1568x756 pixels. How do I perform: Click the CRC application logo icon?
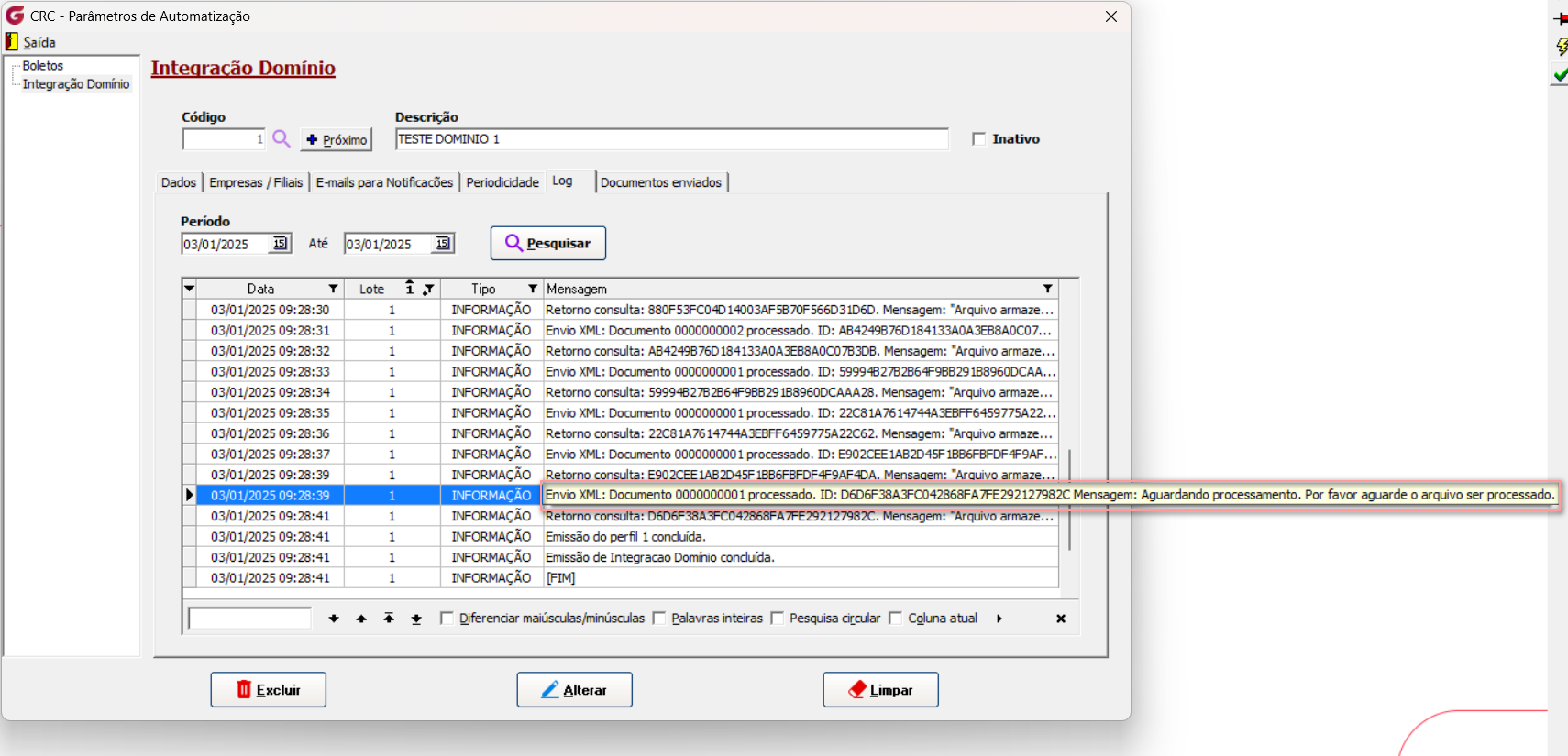(15, 16)
